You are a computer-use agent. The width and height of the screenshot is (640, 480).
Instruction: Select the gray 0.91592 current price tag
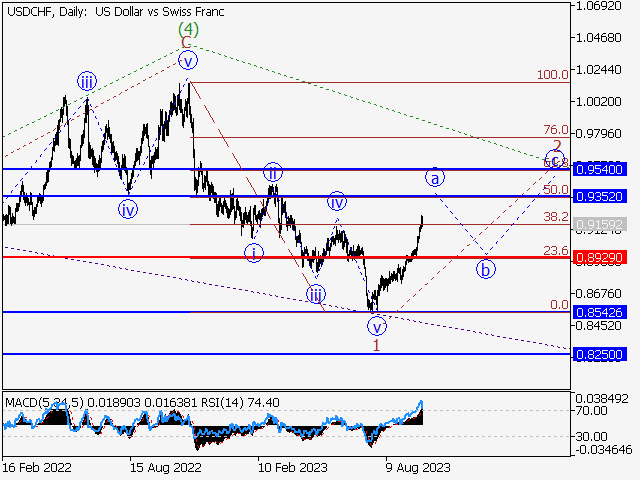[600, 224]
